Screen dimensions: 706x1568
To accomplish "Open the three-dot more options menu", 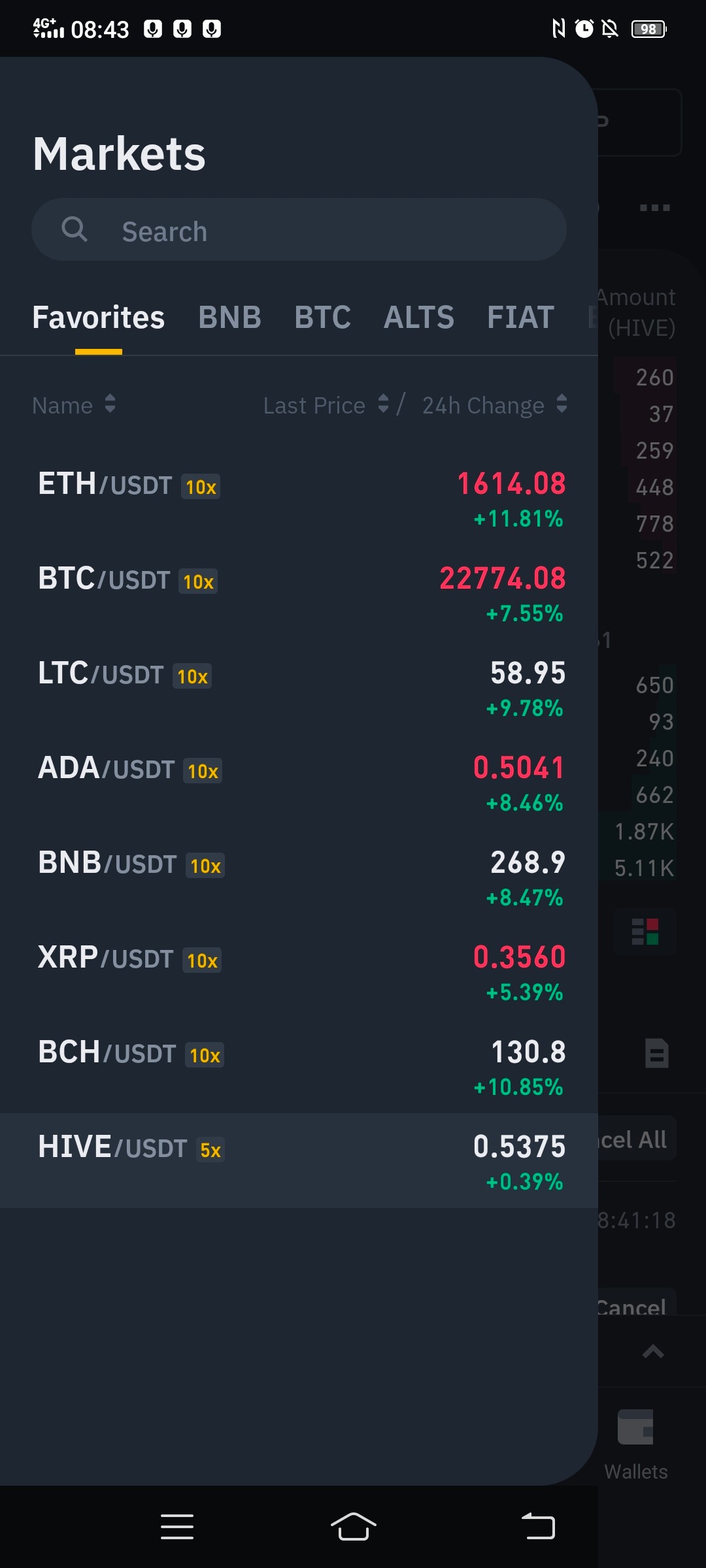I will tap(654, 208).
